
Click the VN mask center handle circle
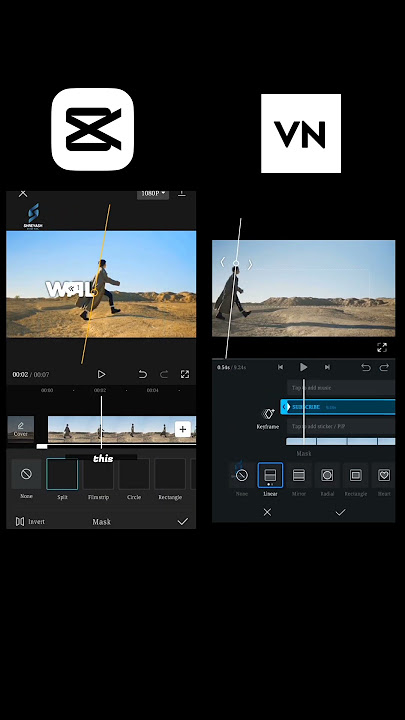coord(236,263)
